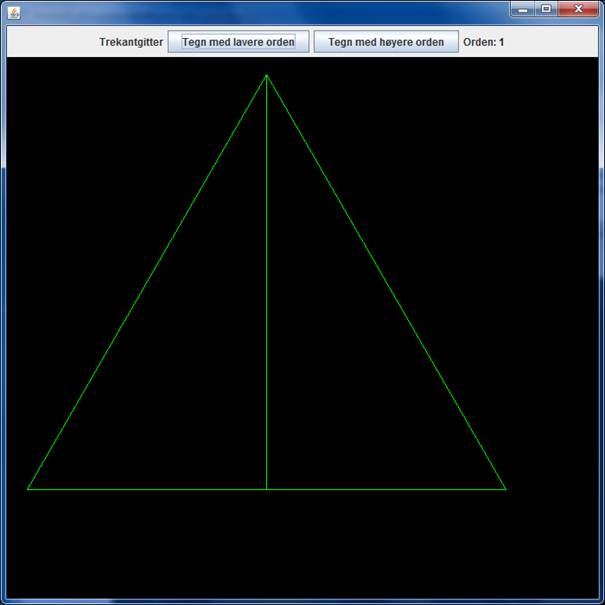Click the 'Trekantgitter' label
This screenshot has width=605, height=605.
pyautogui.click(x=131, y=42)
